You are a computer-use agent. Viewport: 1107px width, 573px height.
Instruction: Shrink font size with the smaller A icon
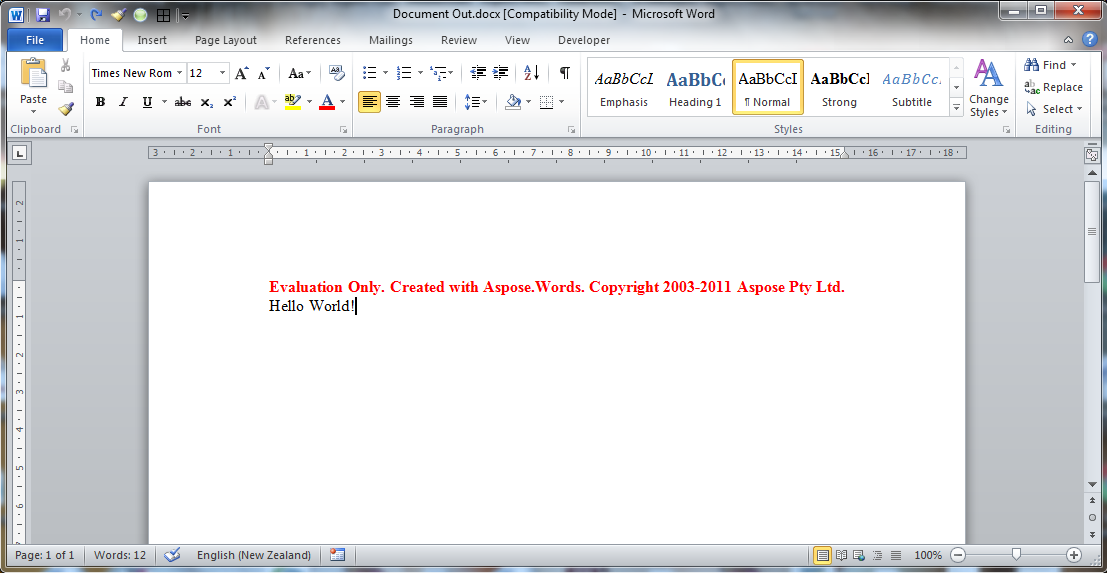tap(263, 73)
